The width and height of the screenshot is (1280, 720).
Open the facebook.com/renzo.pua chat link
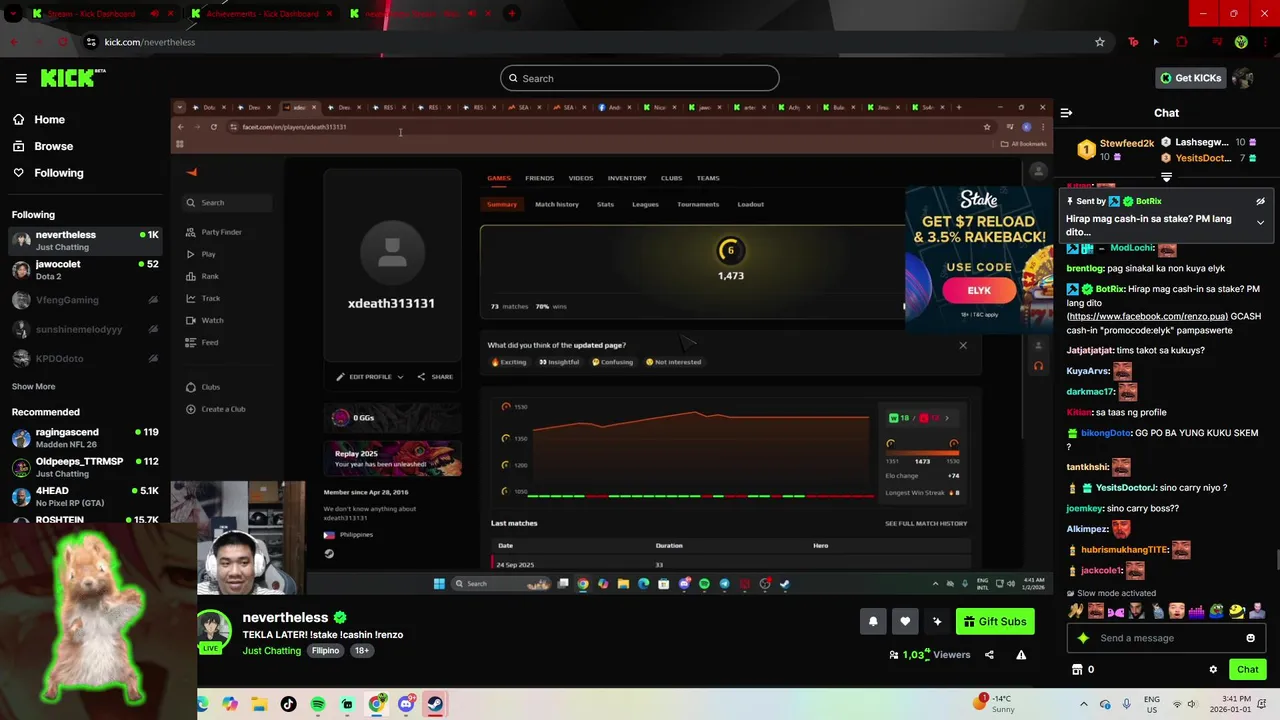coord(1147,316)
